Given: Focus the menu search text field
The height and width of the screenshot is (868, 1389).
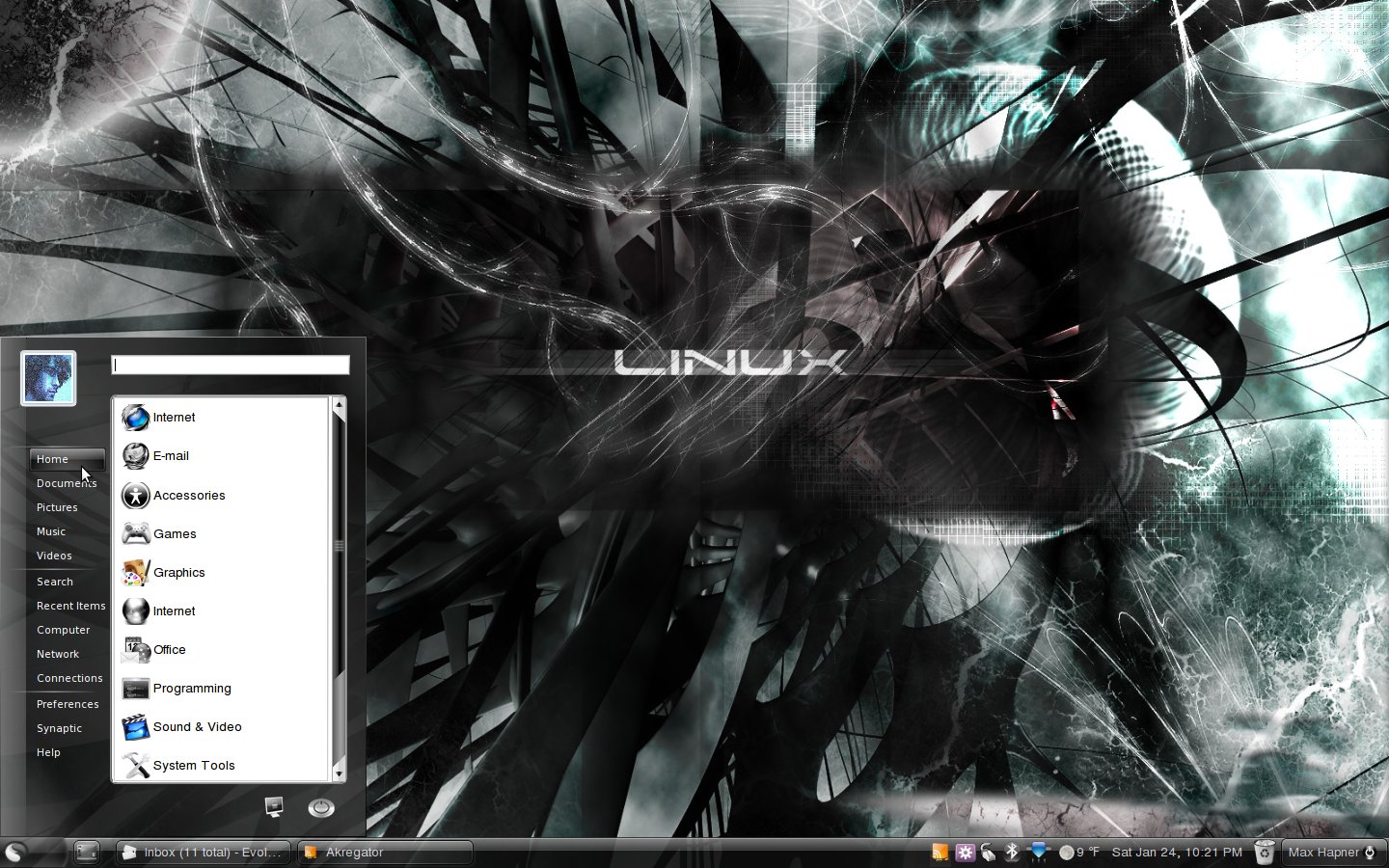Looking at the screenshot, I should pyautogui.click(x=231, y=365).
